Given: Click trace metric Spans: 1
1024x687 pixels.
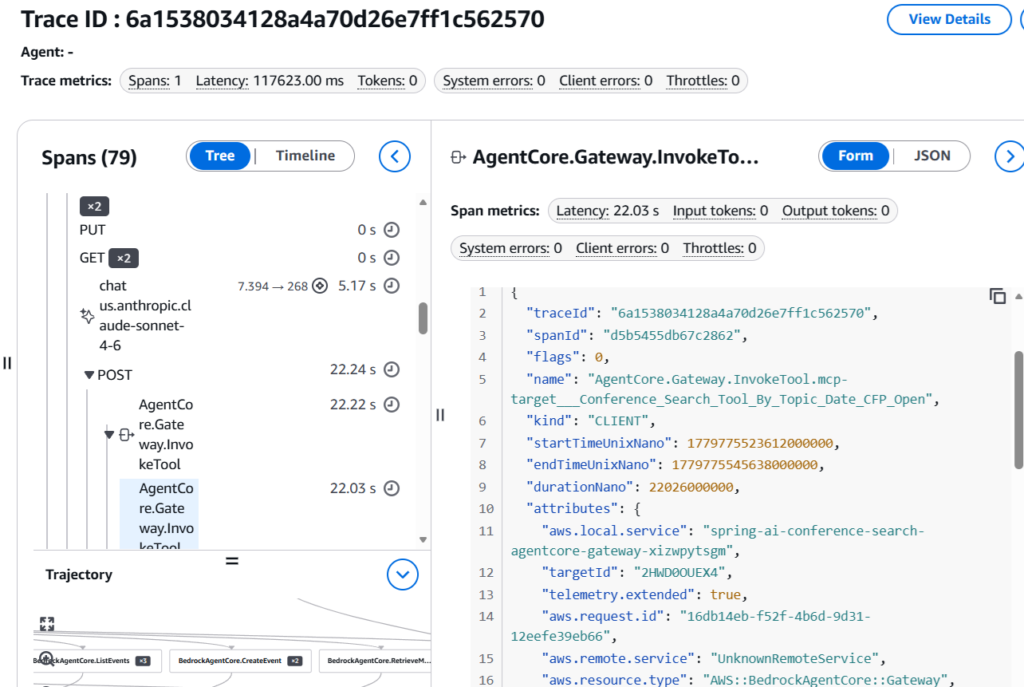Looking at the screenshot, I should coord(155,81).
